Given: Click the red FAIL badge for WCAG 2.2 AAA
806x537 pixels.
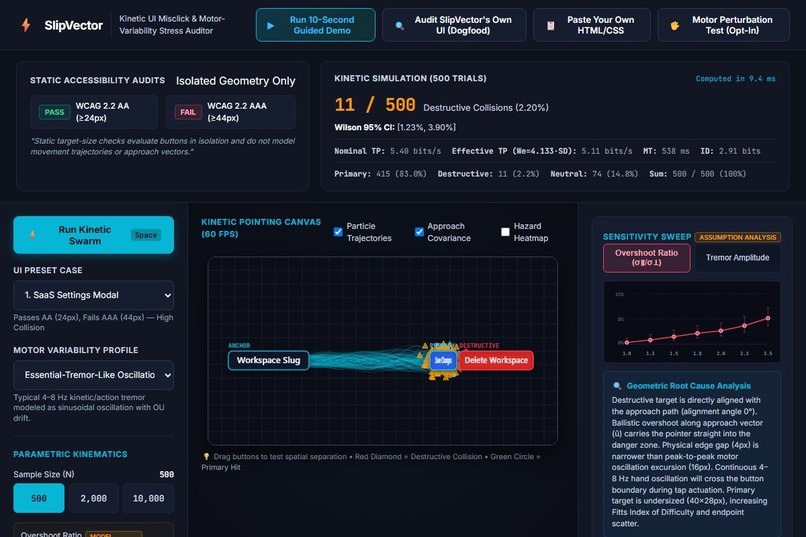Looking at the screenshot, I should pyautogui.click(x=188, y=112).
